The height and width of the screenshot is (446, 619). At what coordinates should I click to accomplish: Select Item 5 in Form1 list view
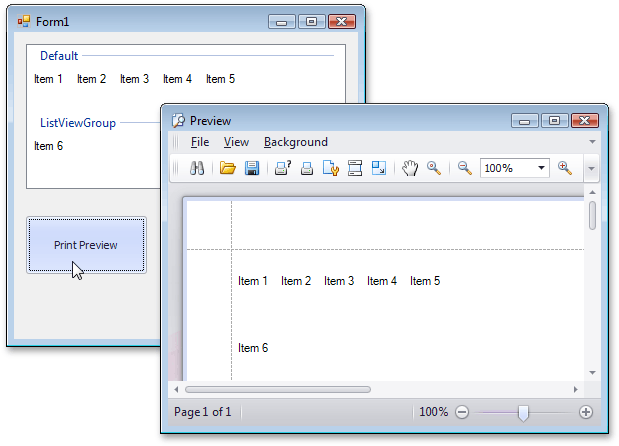(220, 79)
